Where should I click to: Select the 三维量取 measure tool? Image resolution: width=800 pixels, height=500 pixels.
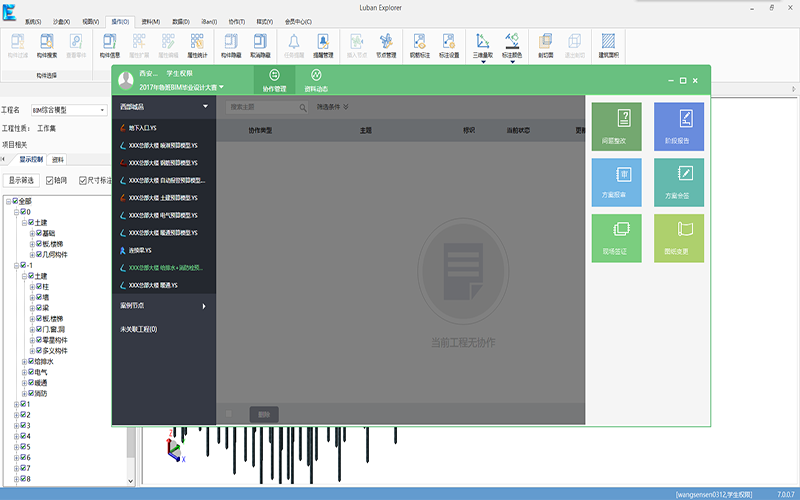pos(483,44)
